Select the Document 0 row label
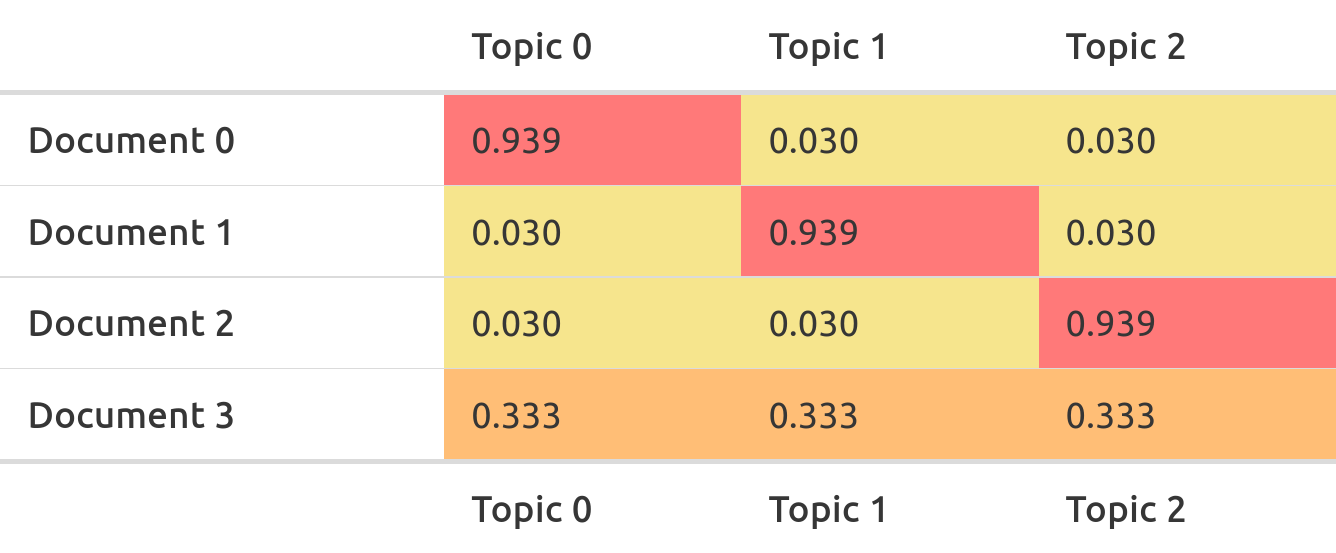Image resolution: width=1336 pixels, height=553 pixels. coord(131,141)
